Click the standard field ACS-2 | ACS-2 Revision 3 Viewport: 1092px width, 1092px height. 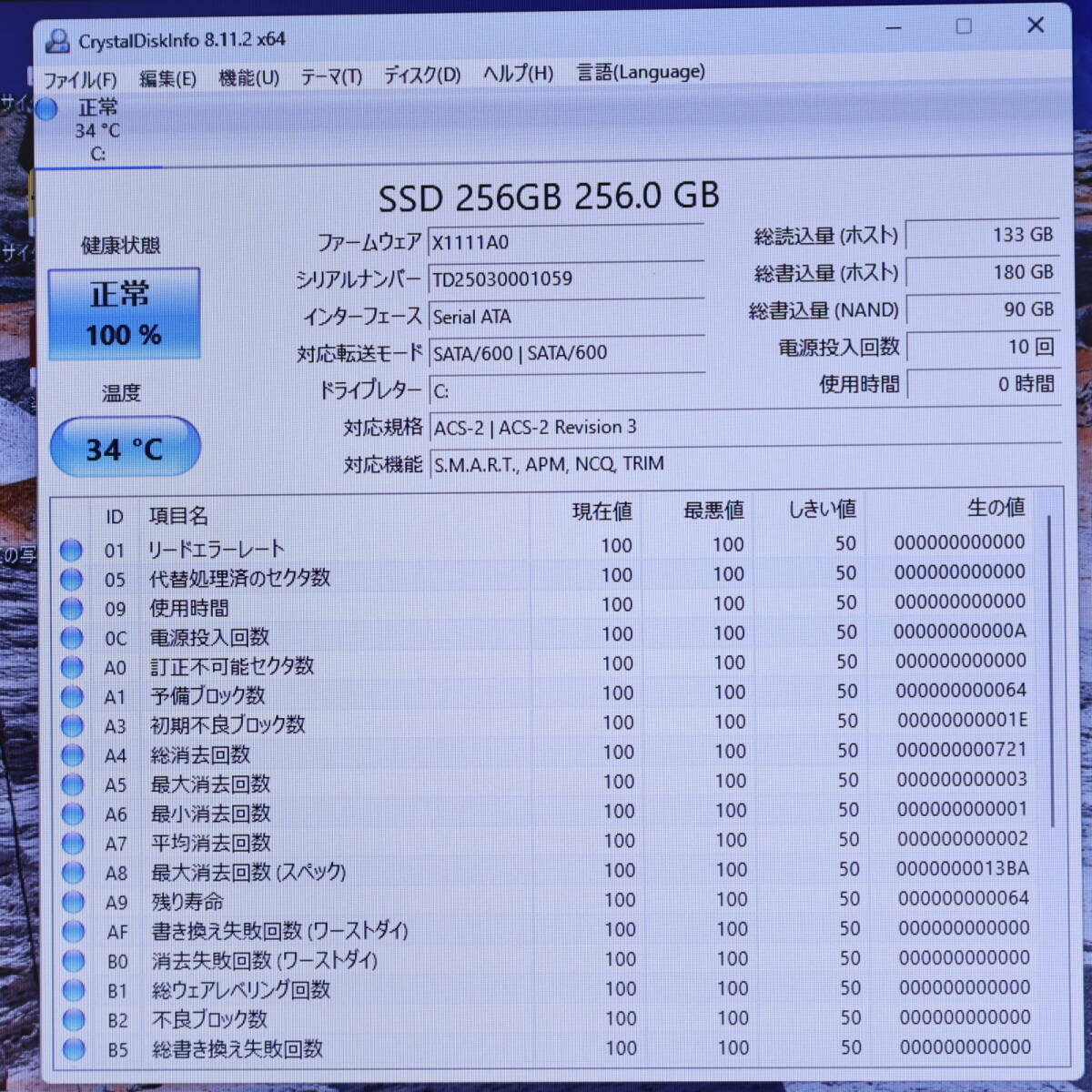pos(745,426)
